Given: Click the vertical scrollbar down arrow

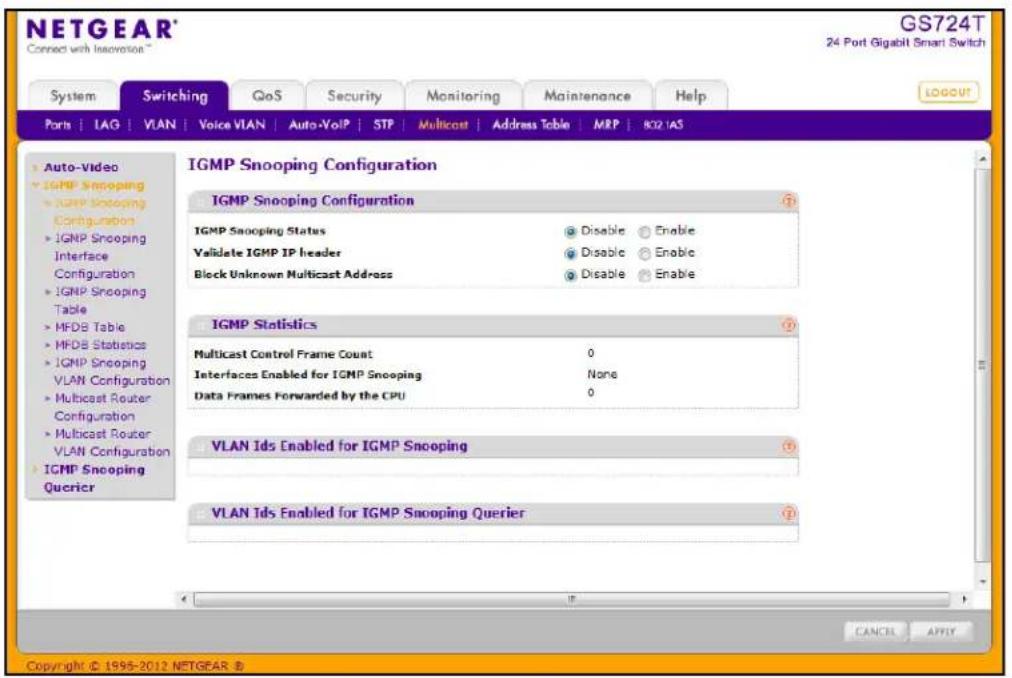Looking at the screenshot, I should (982, 581).
